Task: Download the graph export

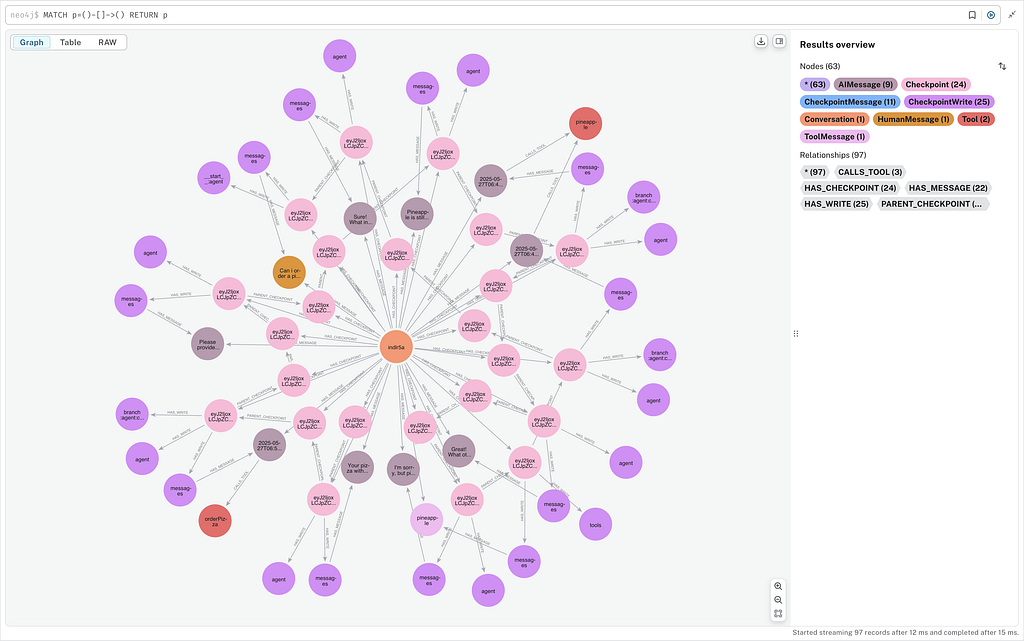Action: click(x=761, y=42)
